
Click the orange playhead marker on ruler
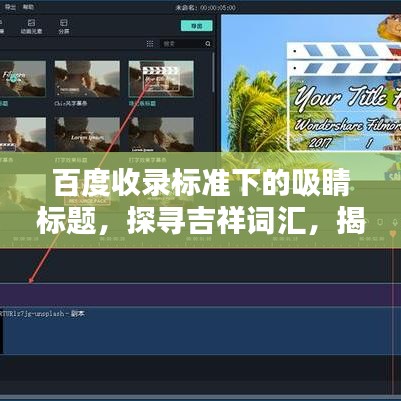tap(393, 234)
